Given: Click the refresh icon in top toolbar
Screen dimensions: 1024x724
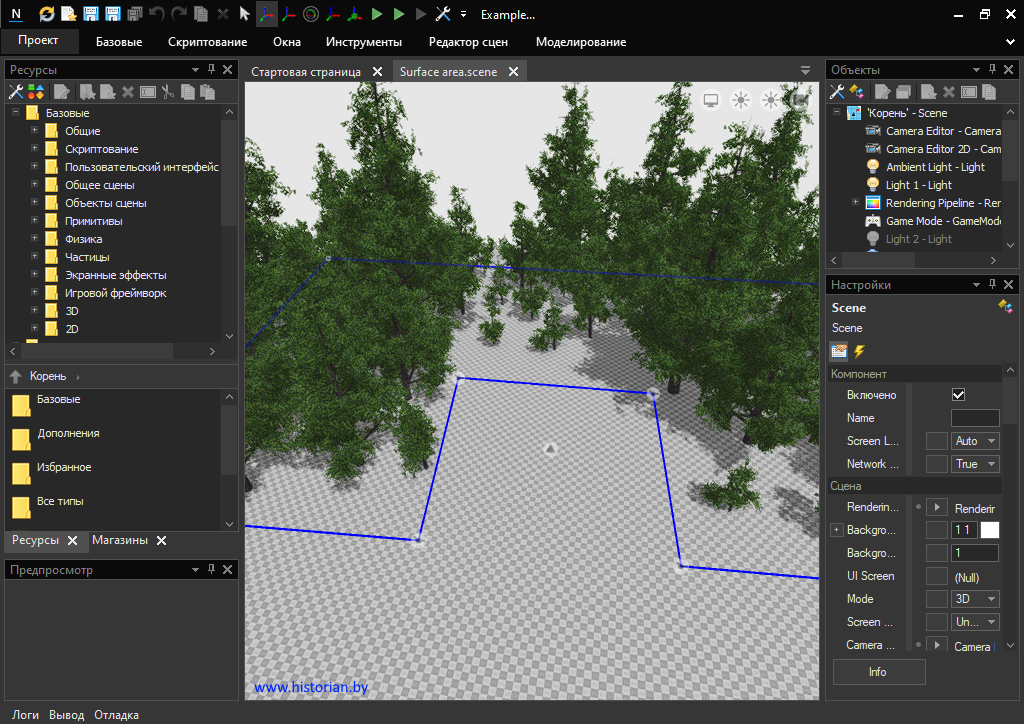Looking at the screenshot, I should [47, 14].
